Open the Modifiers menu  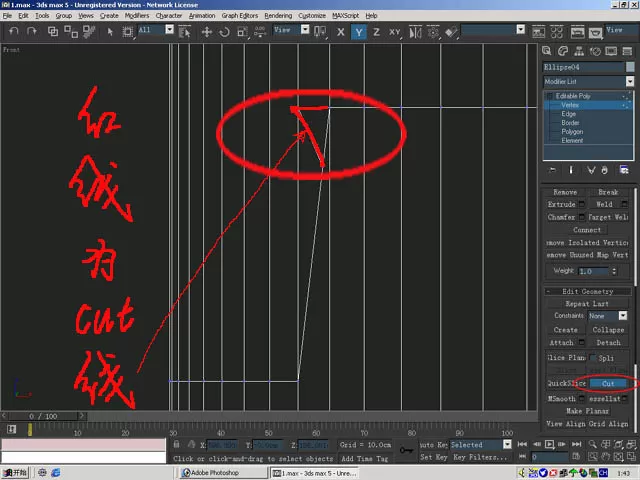137,16
